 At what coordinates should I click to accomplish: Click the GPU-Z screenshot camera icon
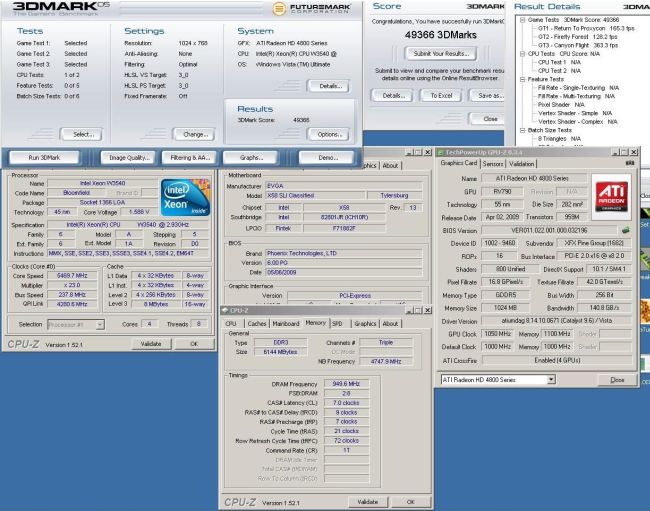tap(630, 163)
